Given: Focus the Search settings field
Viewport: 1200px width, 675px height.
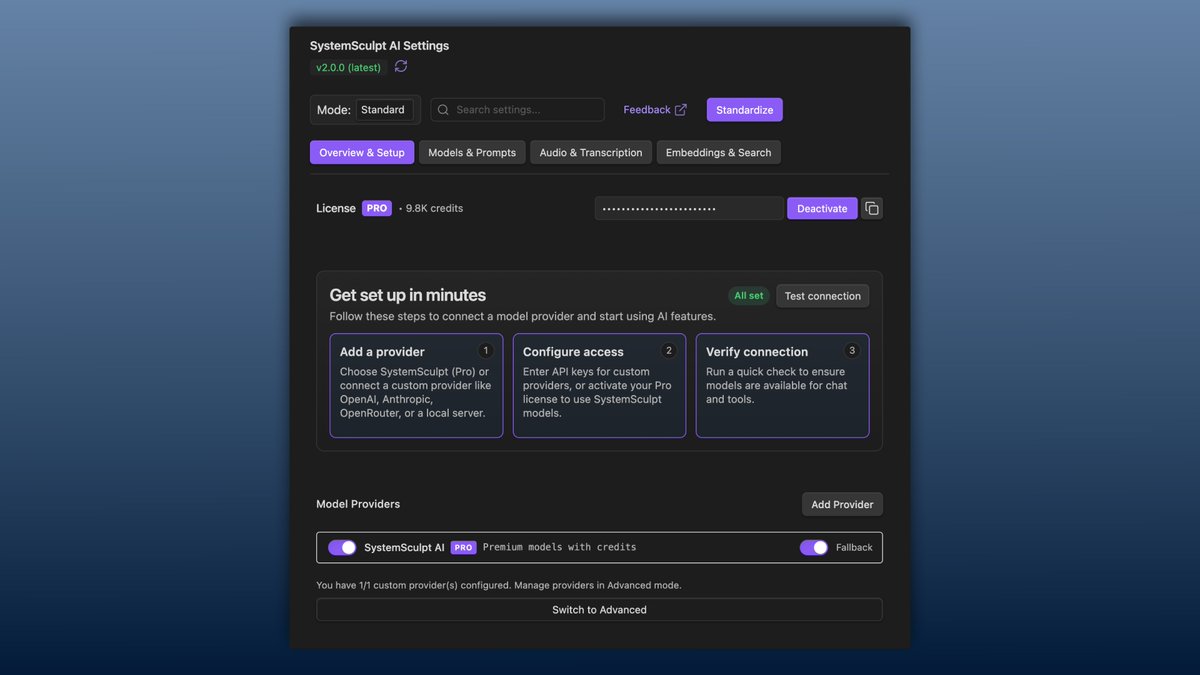Looking at the screenshot, I should (518, 110).
